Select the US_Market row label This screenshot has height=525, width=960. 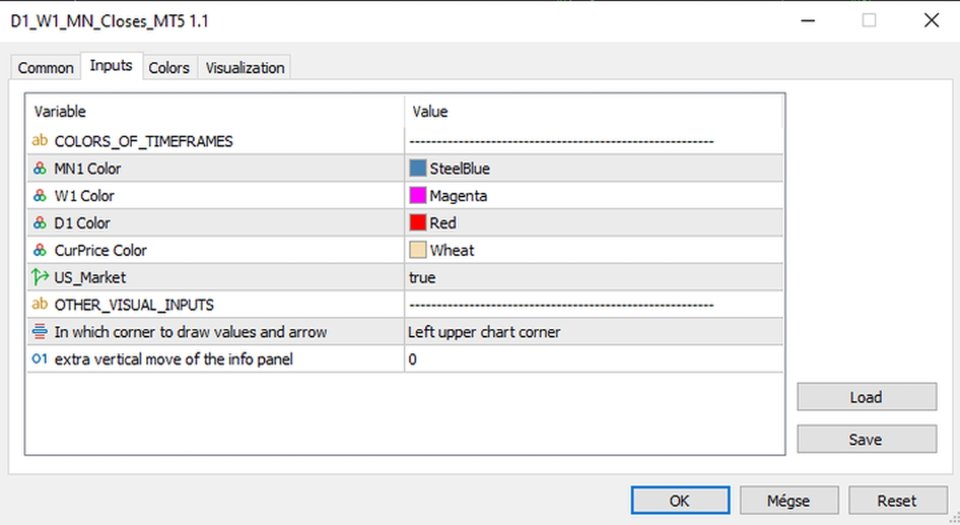[x=90, y=277]
